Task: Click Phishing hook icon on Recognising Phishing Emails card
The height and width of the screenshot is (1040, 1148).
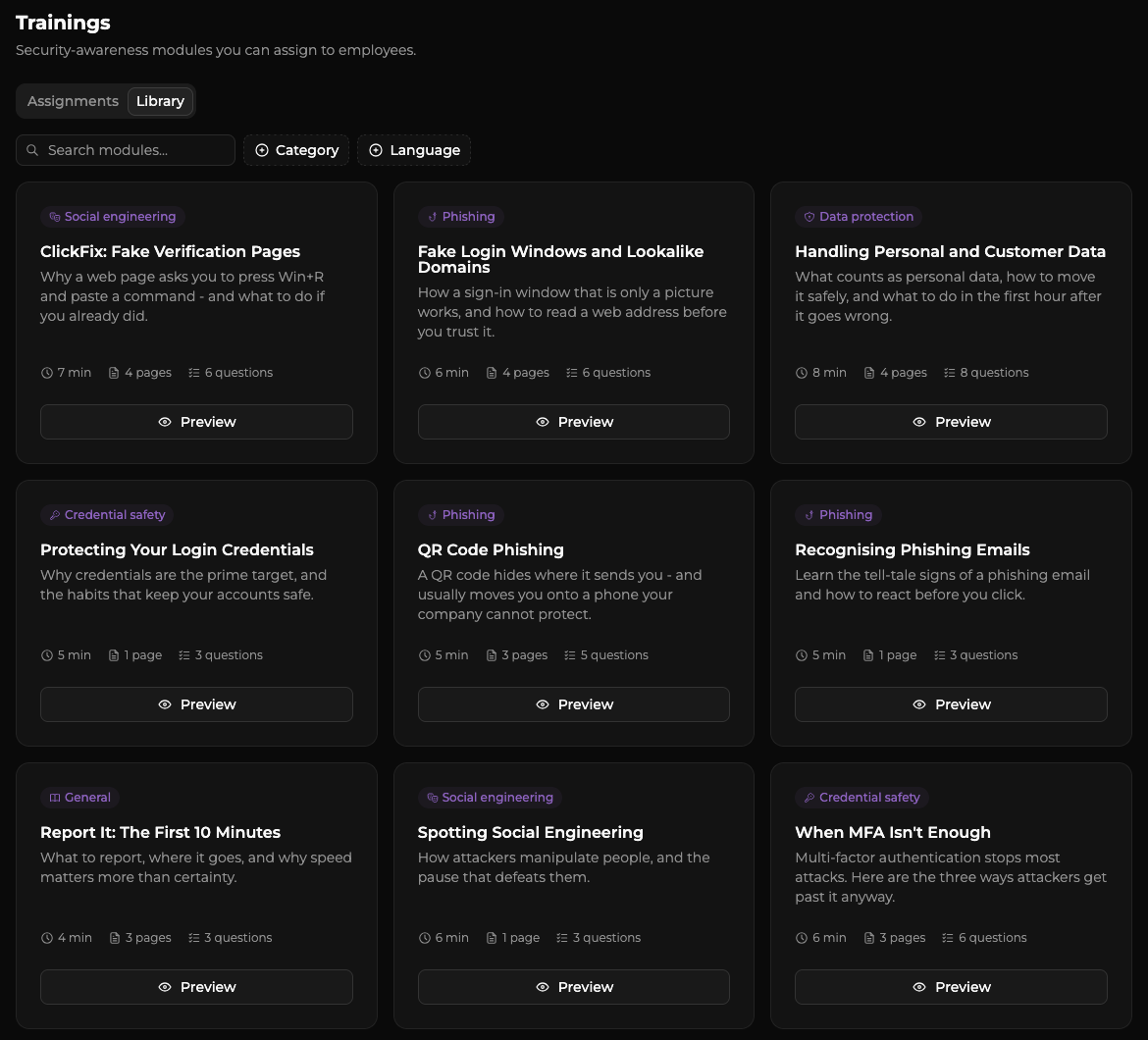Action: coord(809,514)
